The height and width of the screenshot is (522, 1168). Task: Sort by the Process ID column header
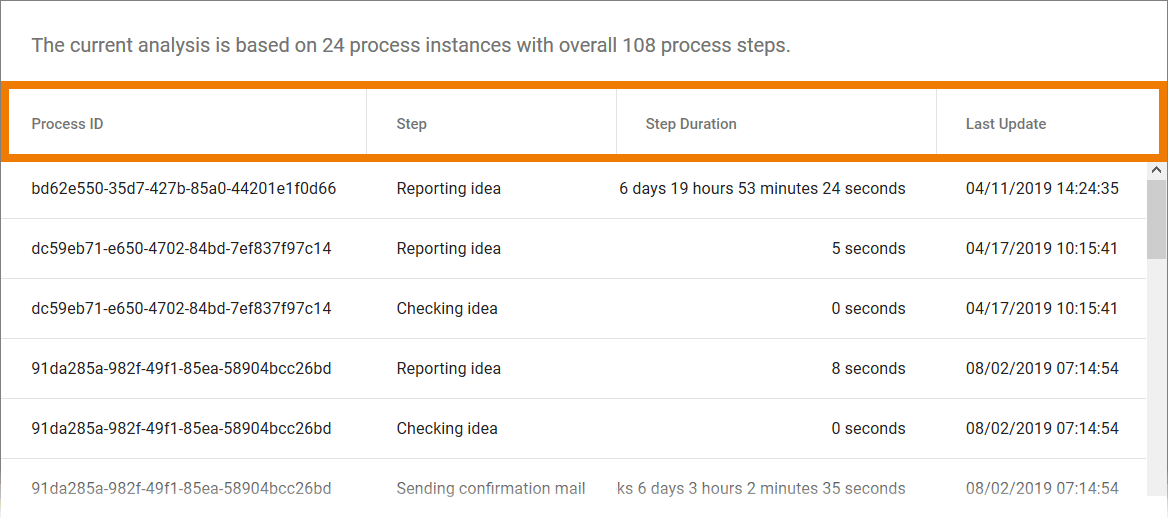point(68,124)
